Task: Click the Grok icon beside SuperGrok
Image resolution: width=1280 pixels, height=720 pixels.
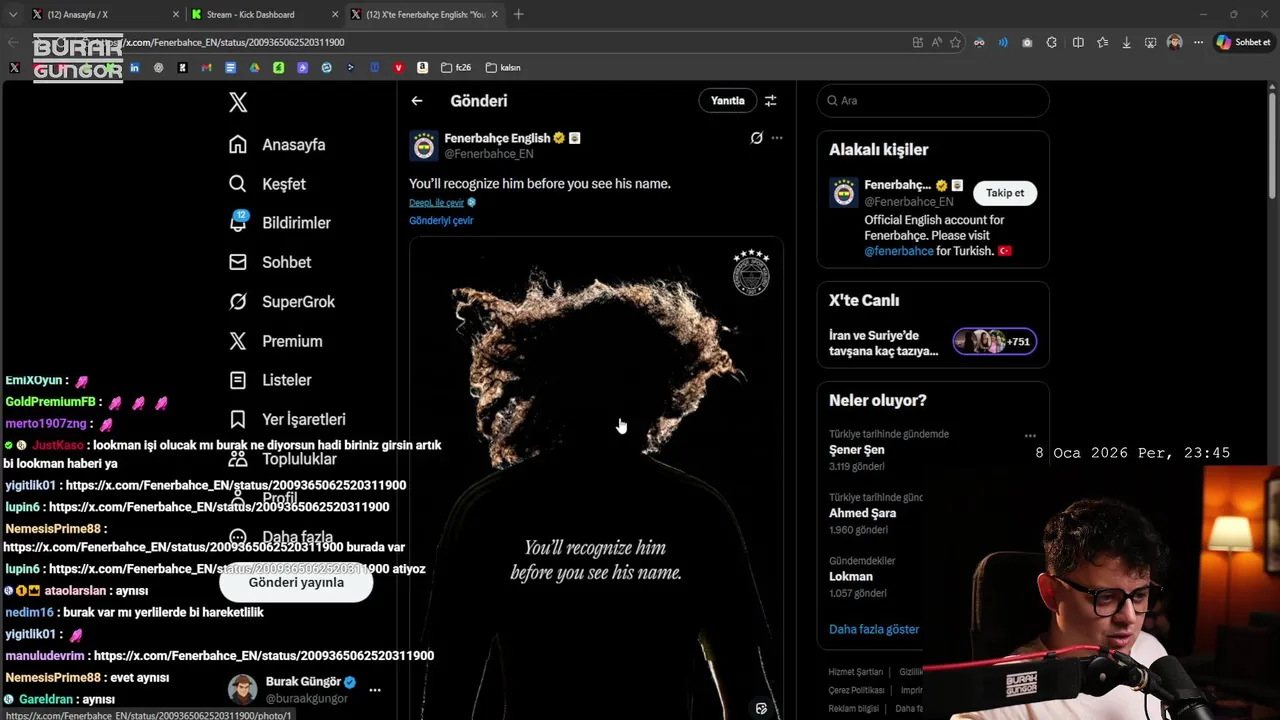Action: pyautogui.click(x=238, y=301)
